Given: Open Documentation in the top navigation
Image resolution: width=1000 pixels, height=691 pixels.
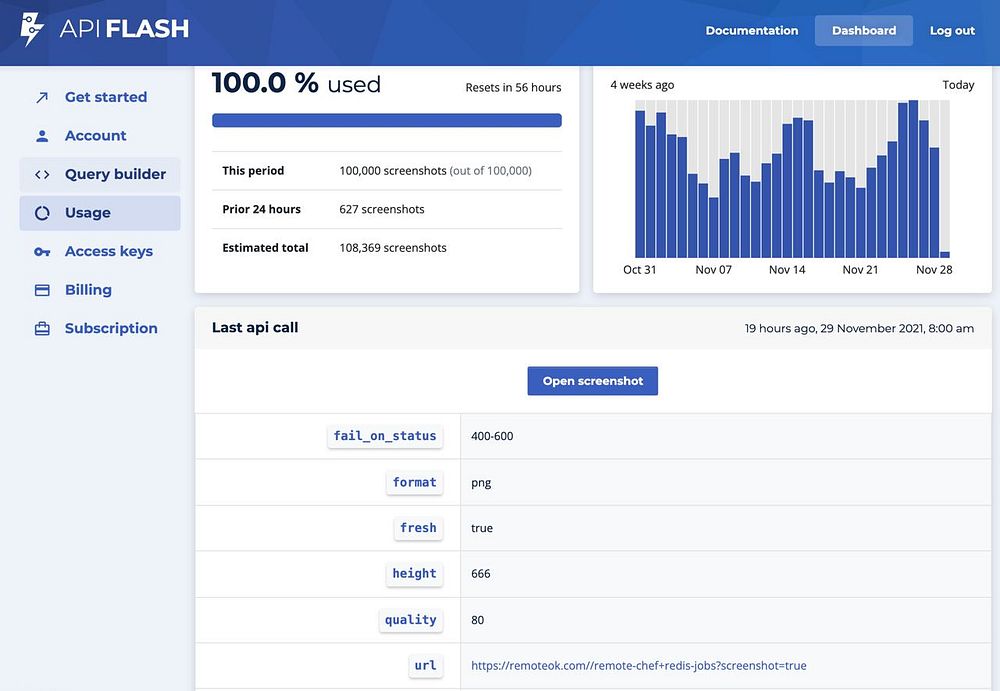Looking at the screenshot, I should click(x=752, y=31).
